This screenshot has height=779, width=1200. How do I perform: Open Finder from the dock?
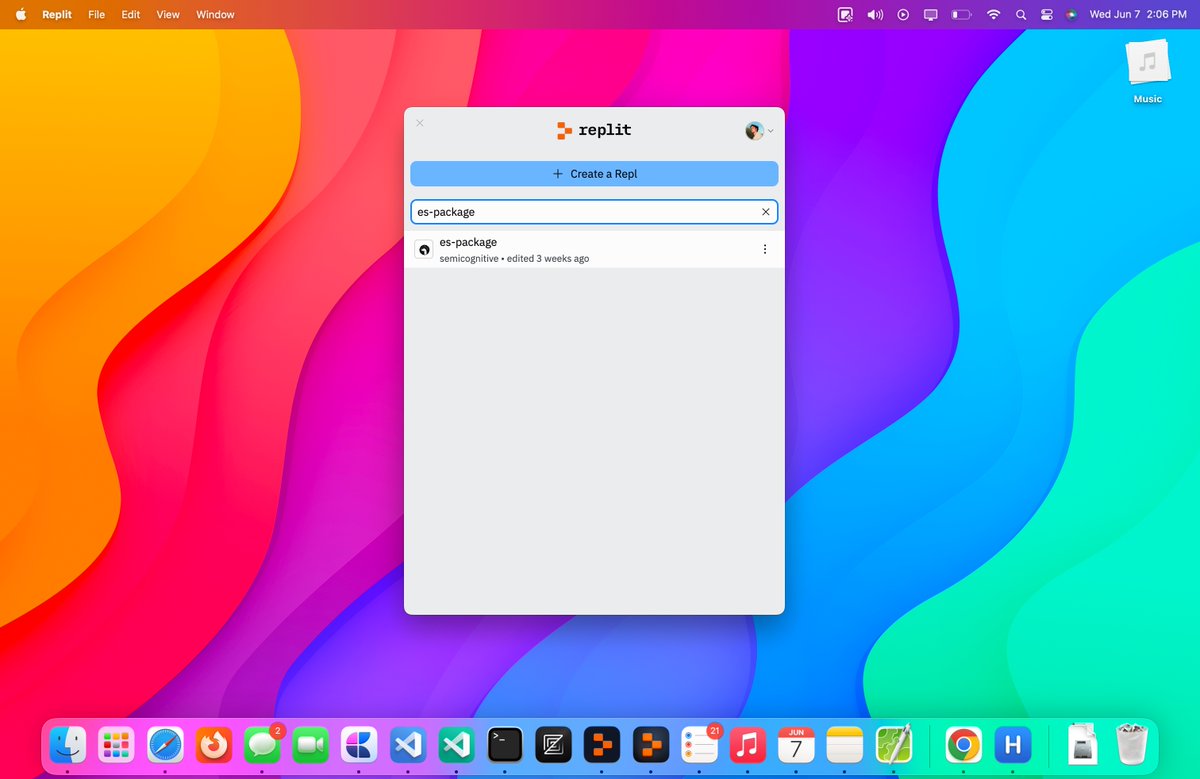coord(67,745)
